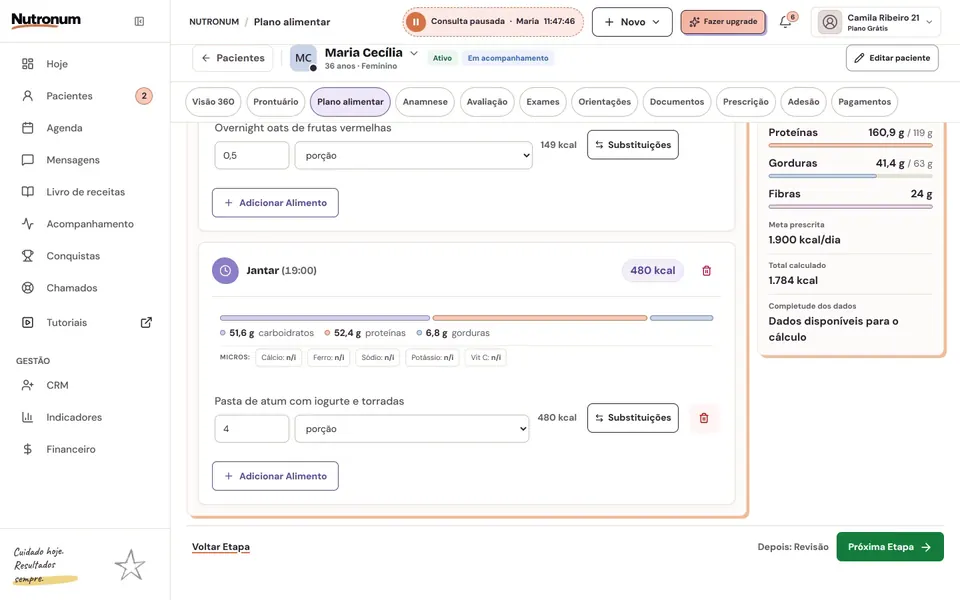Open Chamados support in sidebar
960x600 pixels.
[72, 288]
